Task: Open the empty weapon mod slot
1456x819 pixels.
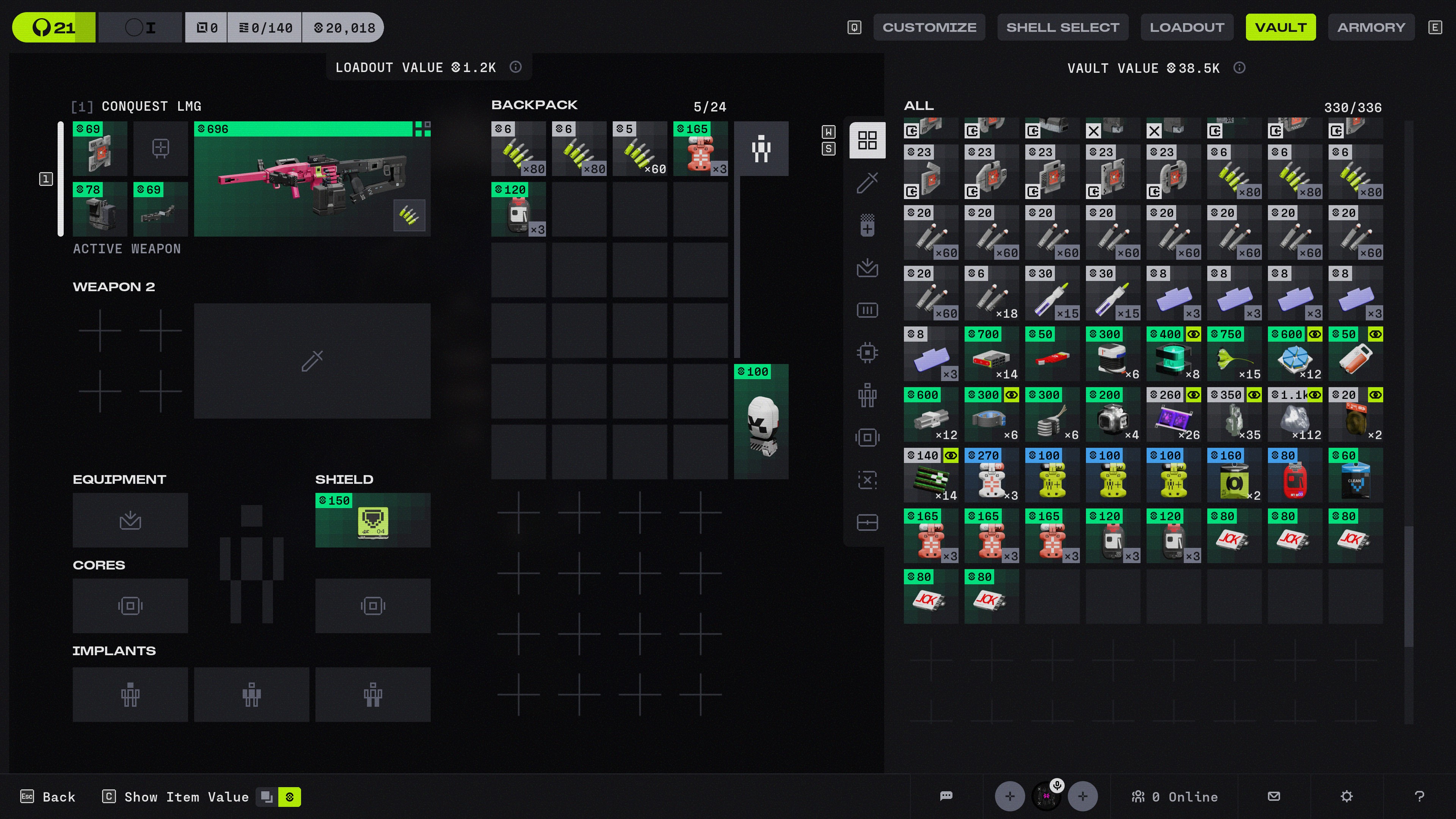Action: 160,148
